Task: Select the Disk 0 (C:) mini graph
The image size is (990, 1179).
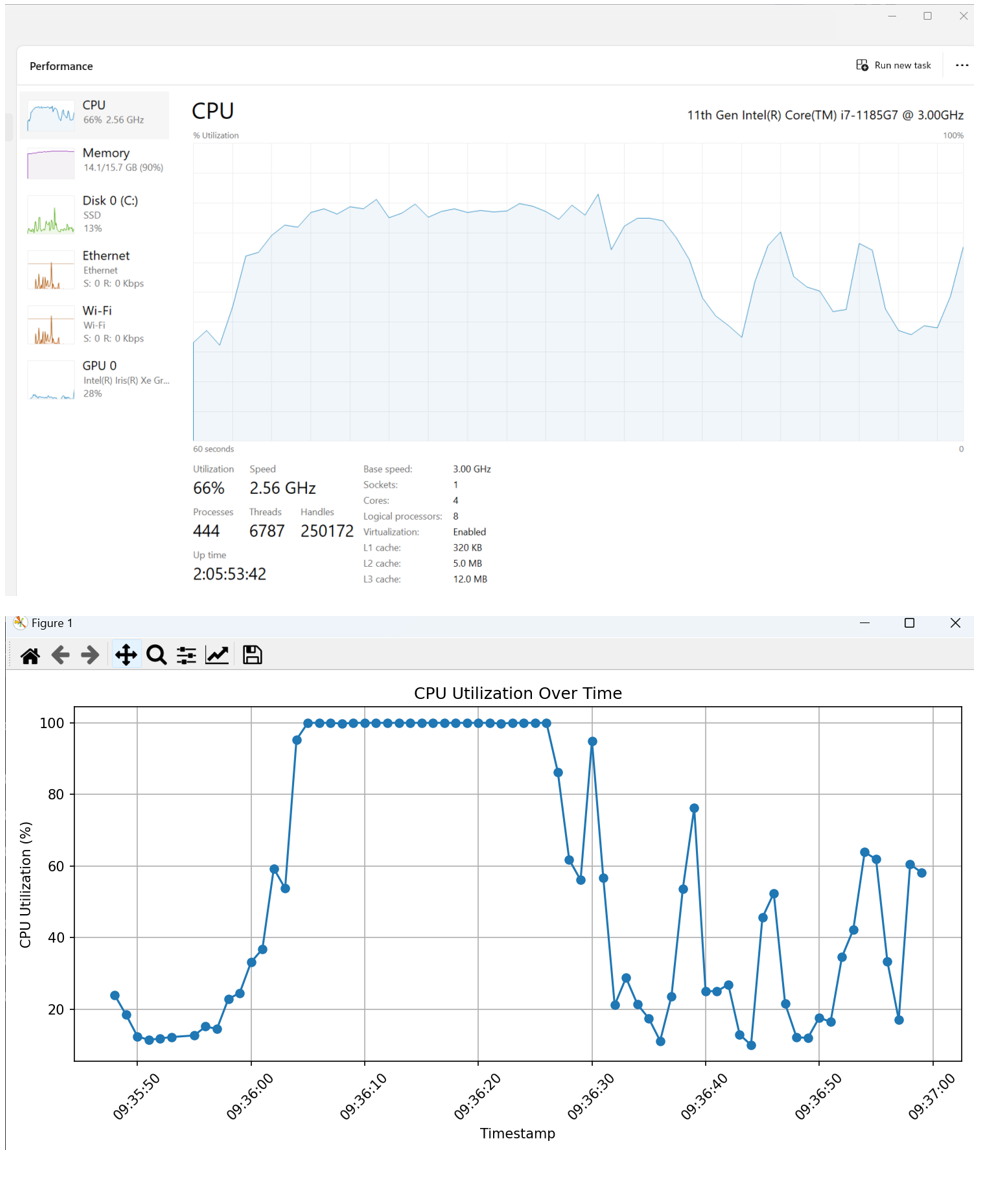Action: 50,214
